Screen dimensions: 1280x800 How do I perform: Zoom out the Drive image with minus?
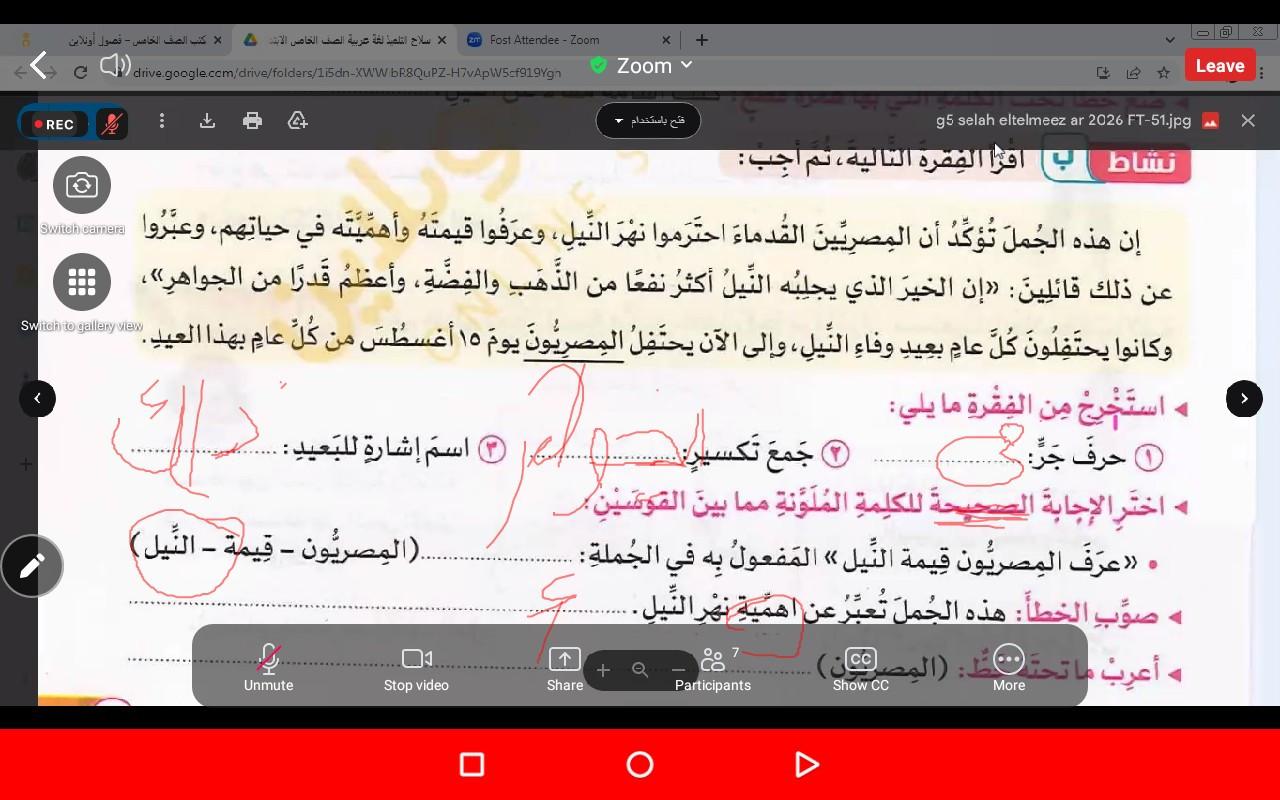(678, 670)
